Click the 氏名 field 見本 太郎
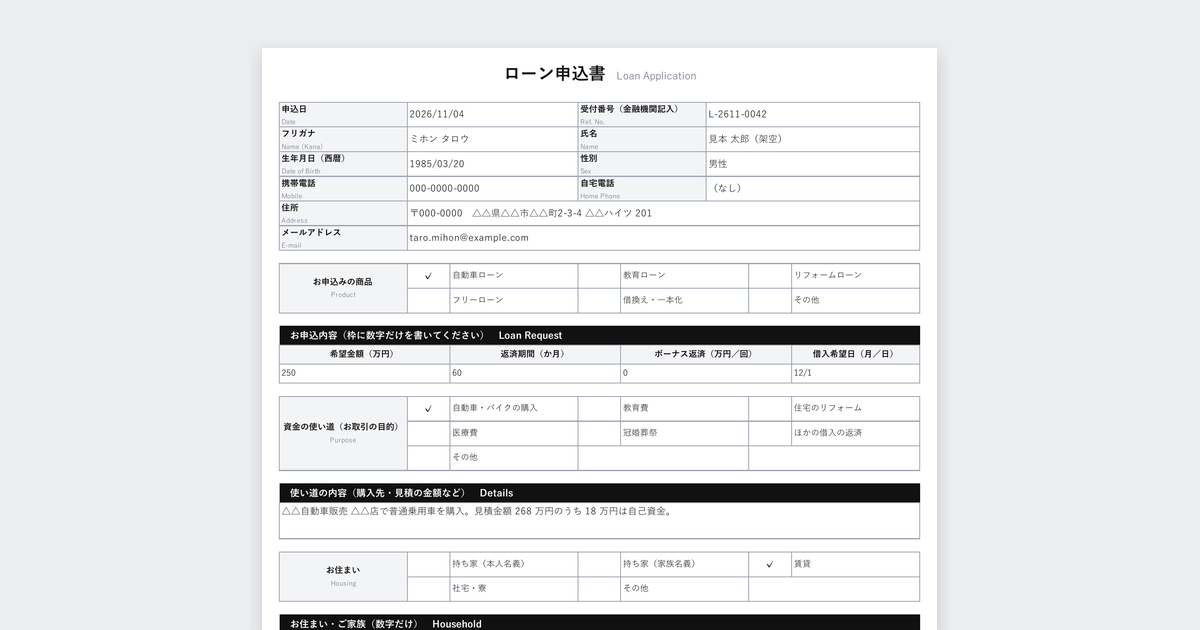Viewport: 1200px width, 630px height. coord(813,139)
